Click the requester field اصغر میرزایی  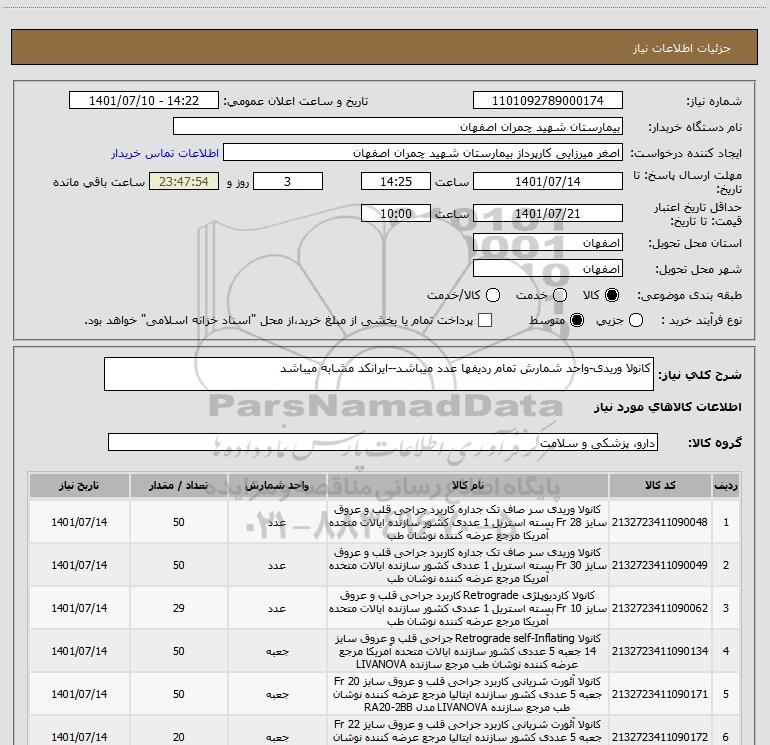click(x=423, y=152)
